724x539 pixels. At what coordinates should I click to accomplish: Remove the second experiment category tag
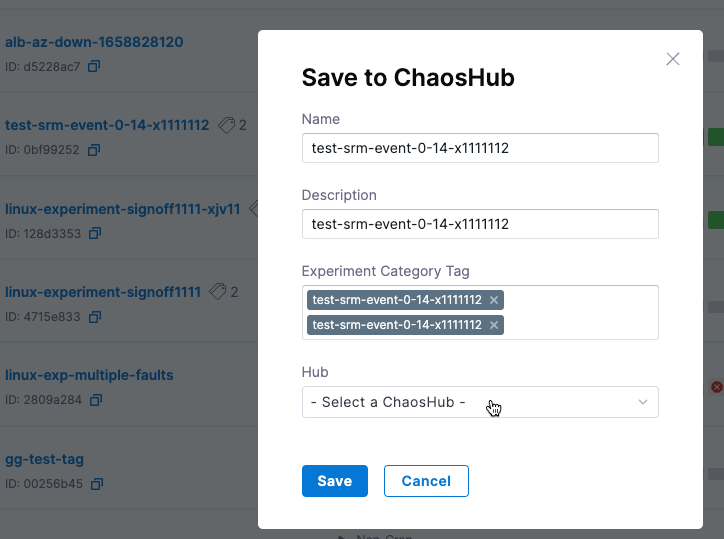[x=494, y=325]
